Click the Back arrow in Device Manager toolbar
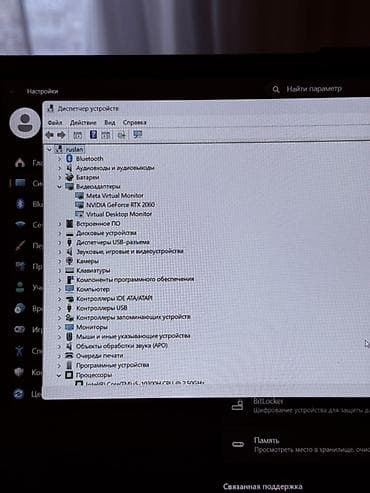This screenshot has height=493, width=370. coord(50,135)
